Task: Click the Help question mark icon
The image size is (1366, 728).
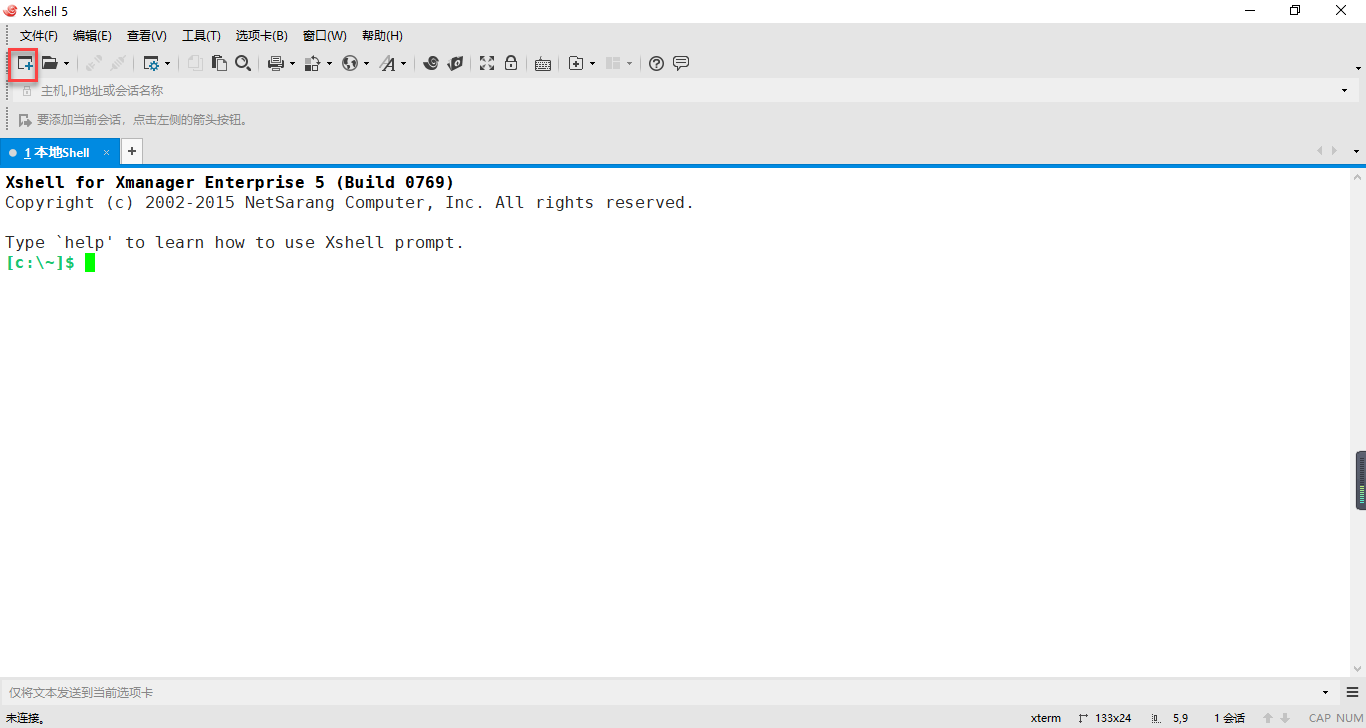Action: (656, 63)
